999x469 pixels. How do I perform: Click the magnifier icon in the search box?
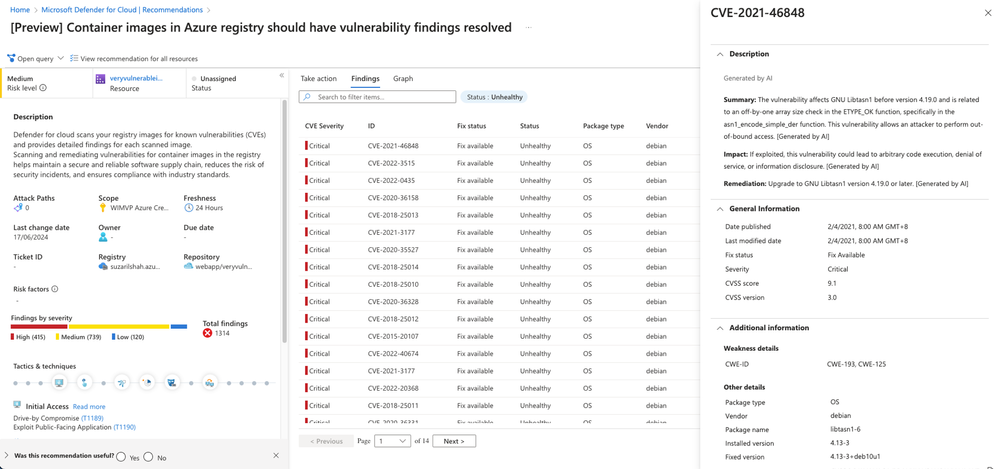308,97
